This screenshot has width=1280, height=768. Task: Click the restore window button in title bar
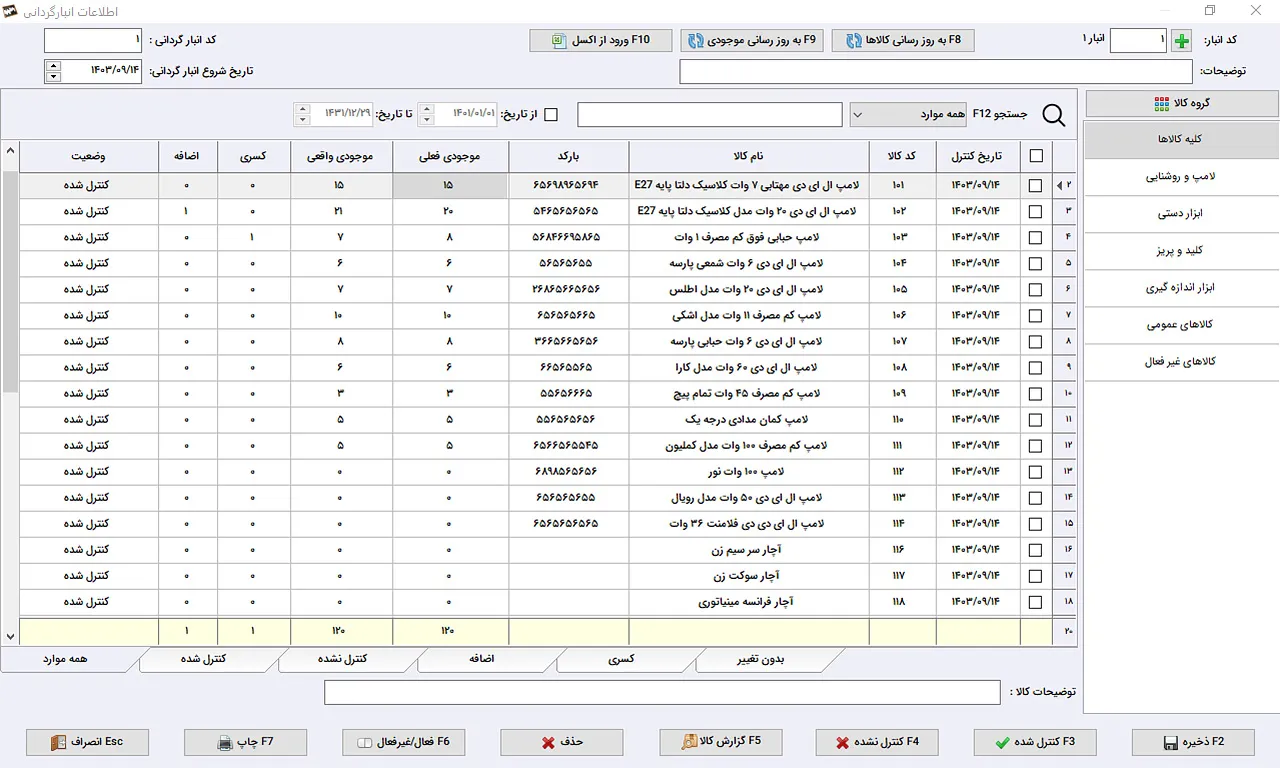click(x=1210, y=11)
